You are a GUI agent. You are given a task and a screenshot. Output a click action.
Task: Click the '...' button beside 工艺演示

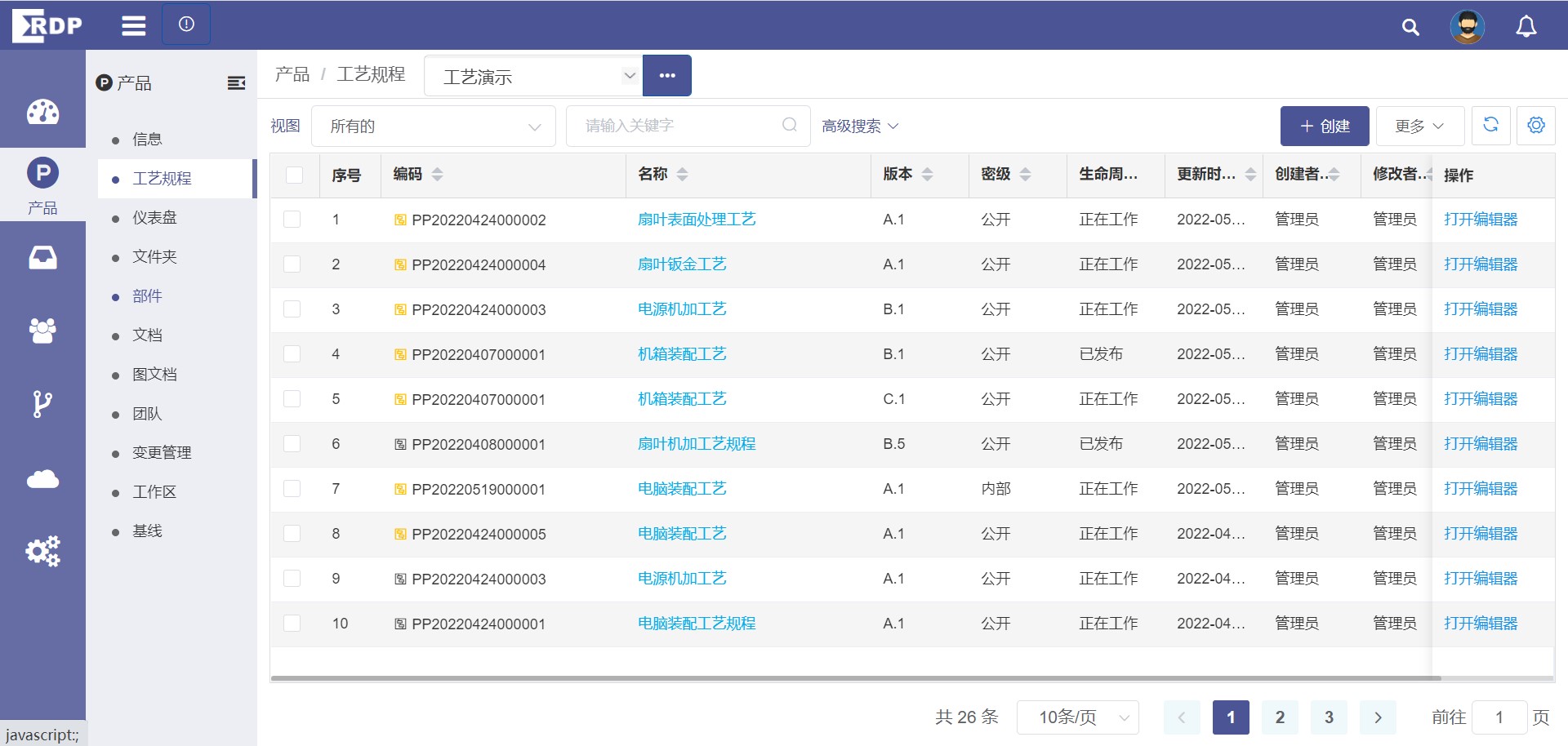pyautogui.click(x=667, y=75)
